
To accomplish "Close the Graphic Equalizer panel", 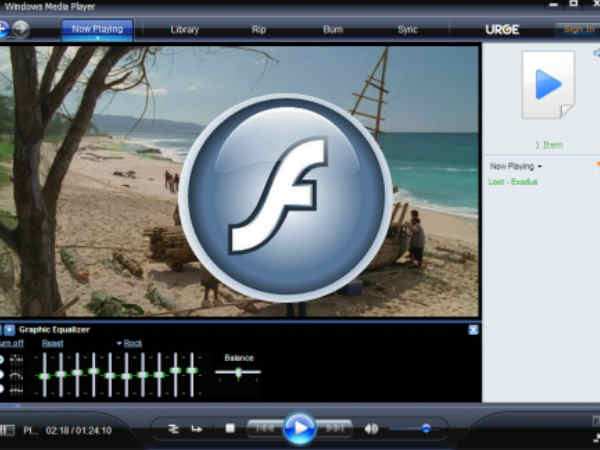I will click(x=473, y=329).
